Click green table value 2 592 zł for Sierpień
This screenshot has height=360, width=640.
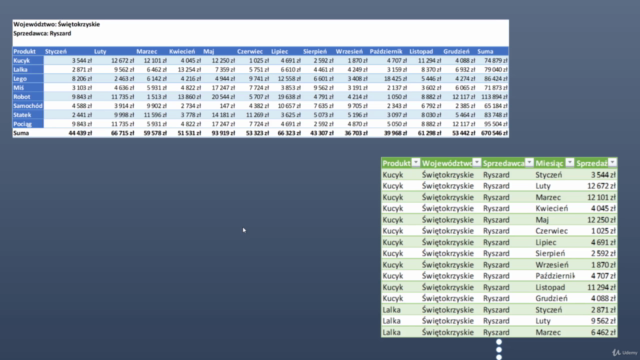point(603,253)
